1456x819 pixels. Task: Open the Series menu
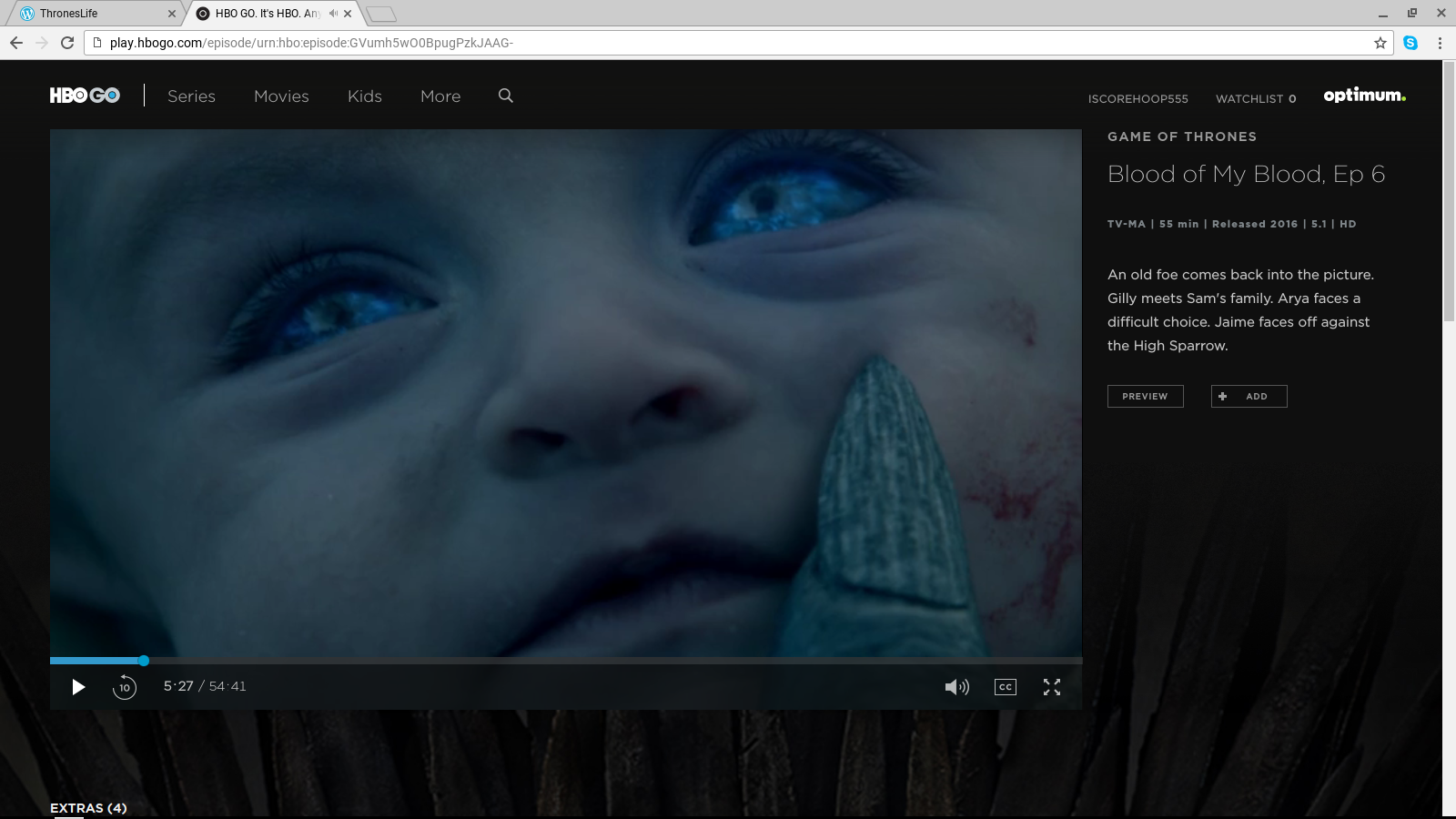click(191, 96)
